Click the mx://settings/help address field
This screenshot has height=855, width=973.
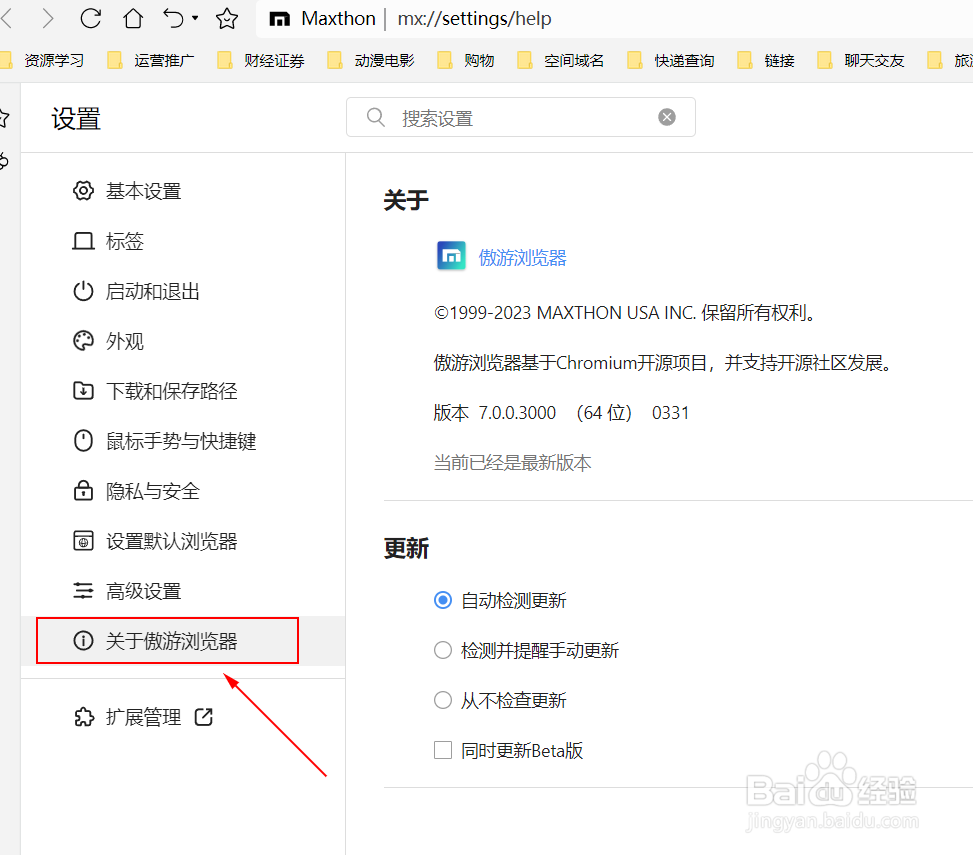[x=474, y=19]
